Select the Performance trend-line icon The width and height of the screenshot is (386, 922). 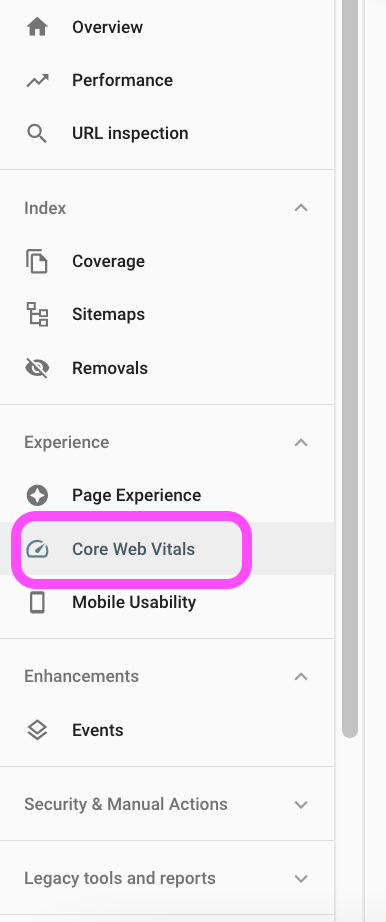pos(37,81)
